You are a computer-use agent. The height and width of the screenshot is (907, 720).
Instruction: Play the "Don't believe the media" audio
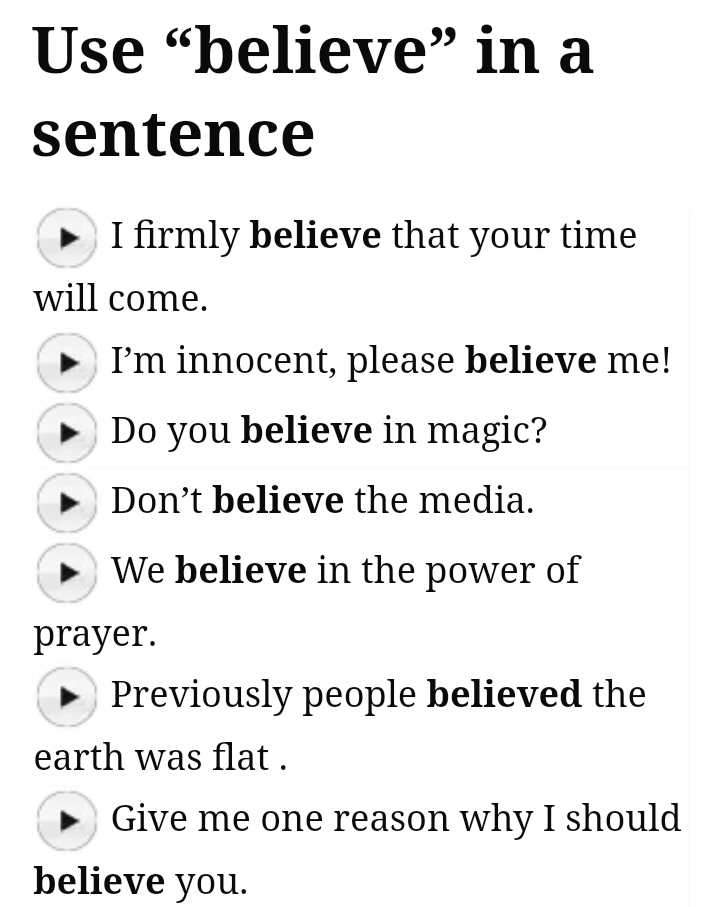[x=67, y=501]
